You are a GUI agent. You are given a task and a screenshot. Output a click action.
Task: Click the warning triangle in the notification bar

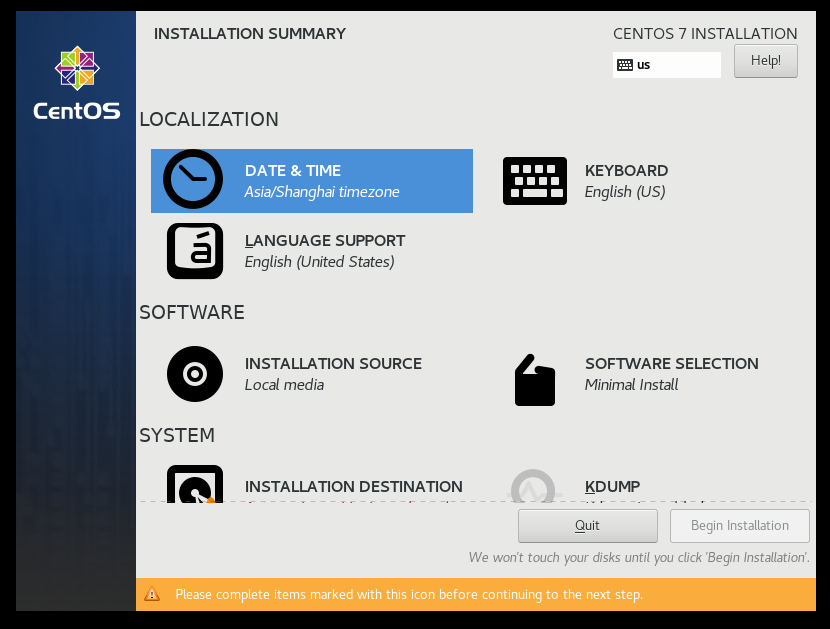153,594
